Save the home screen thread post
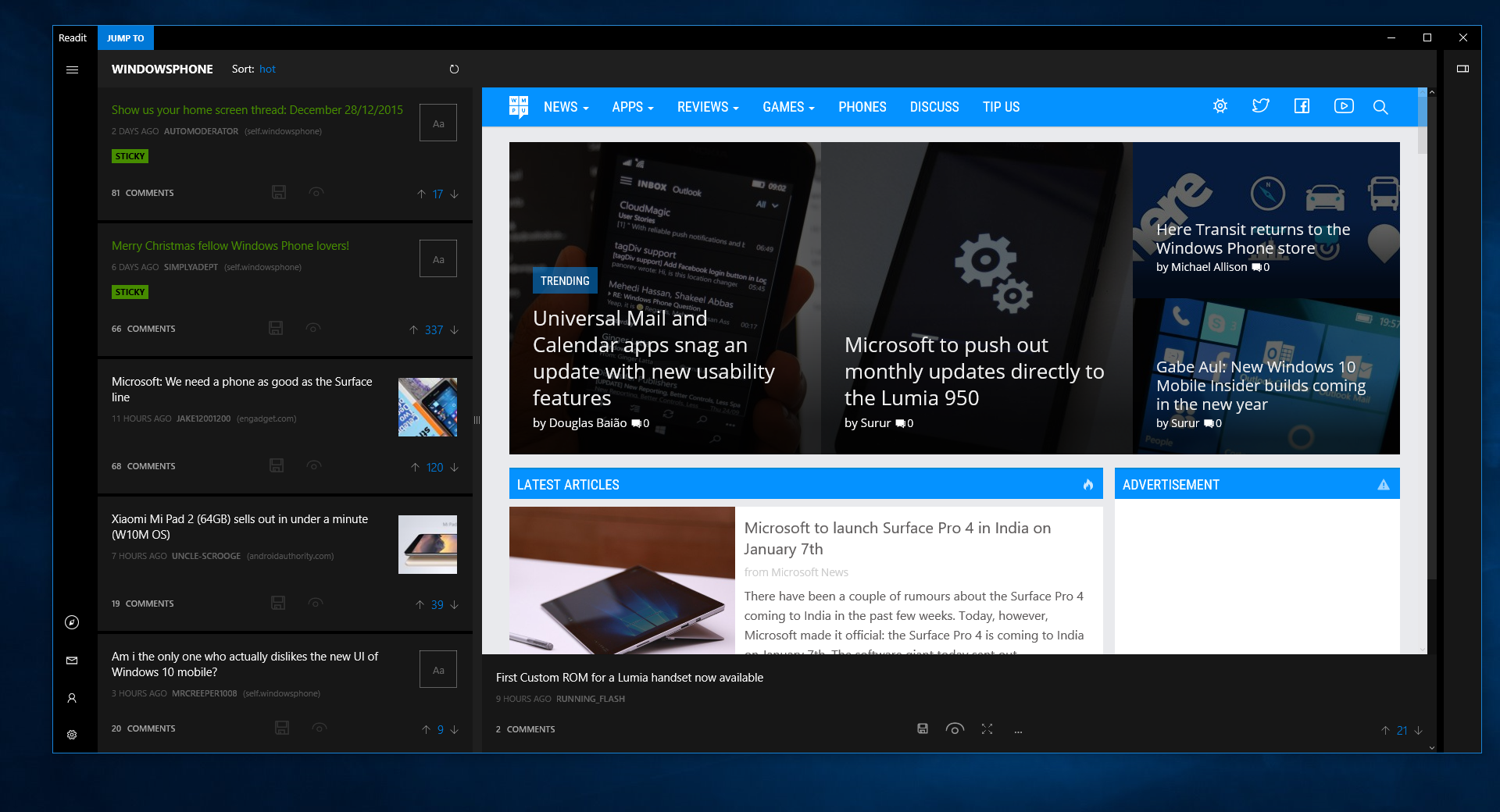This screenshot has width=1500, height=812. pyautogui.click(x=279, y=192)
